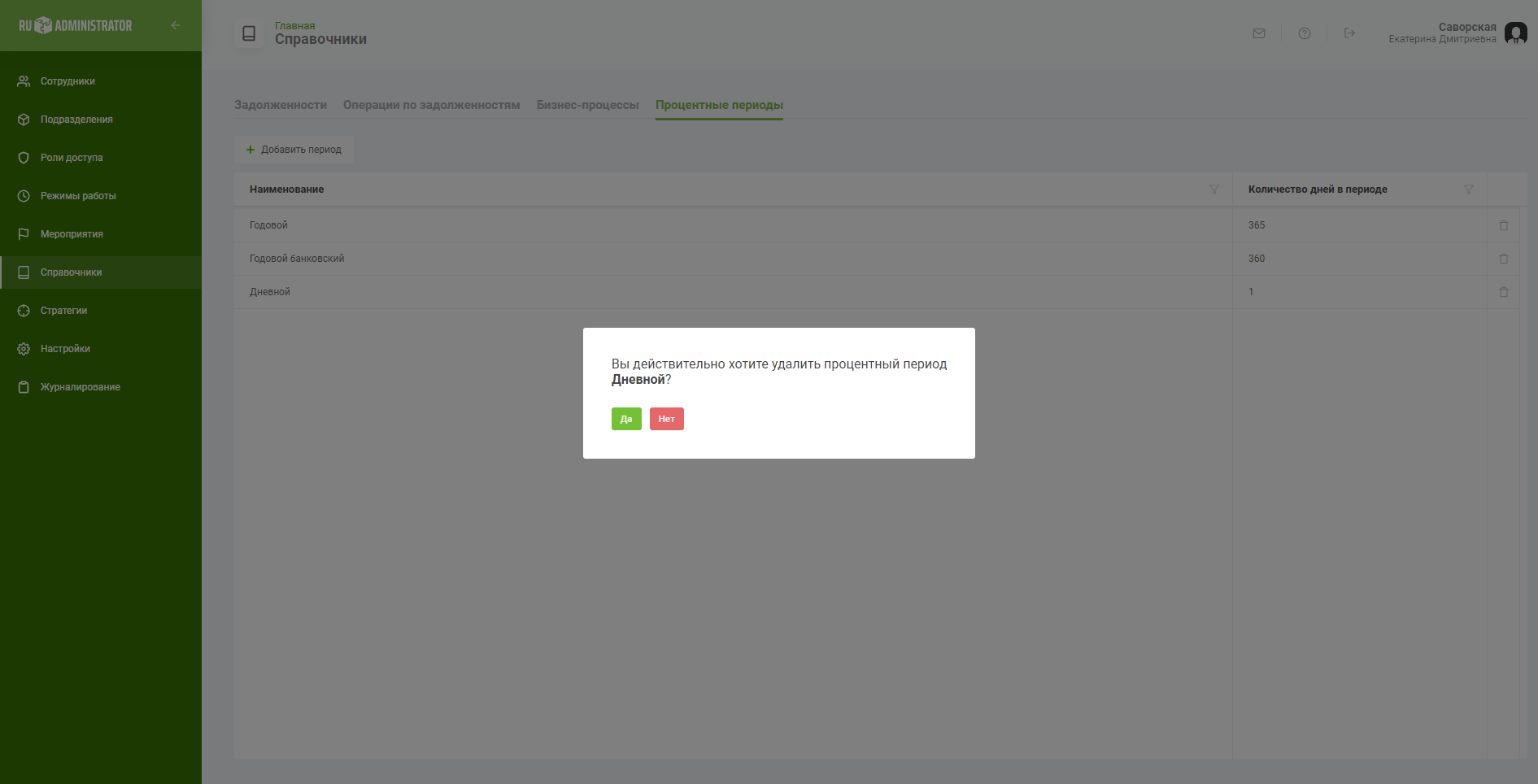Open help question mark icon
Screen dimensions: 1538x784
point(1304,33)
